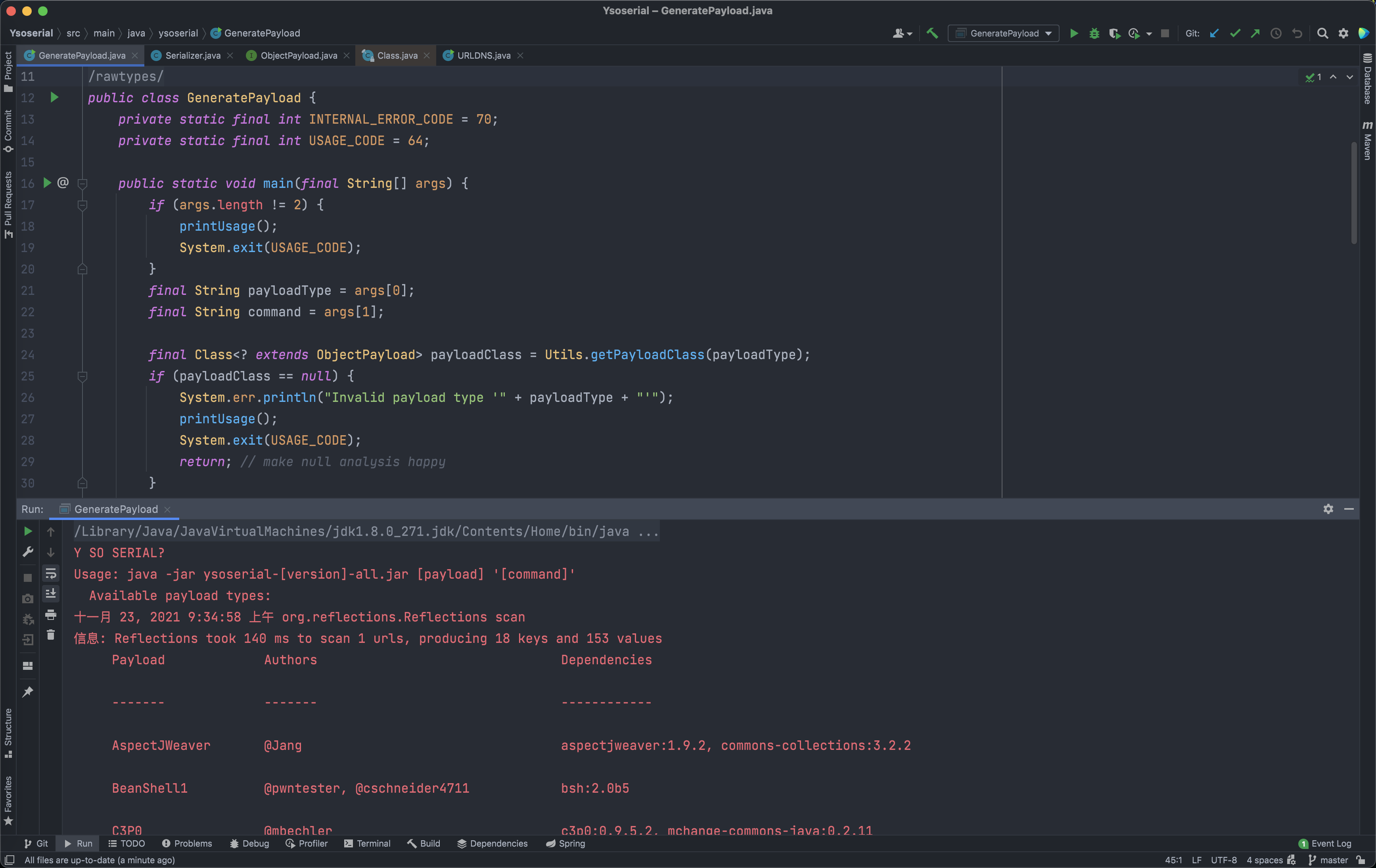
Task: Toggle the Structure tool window
Action: 8,733
